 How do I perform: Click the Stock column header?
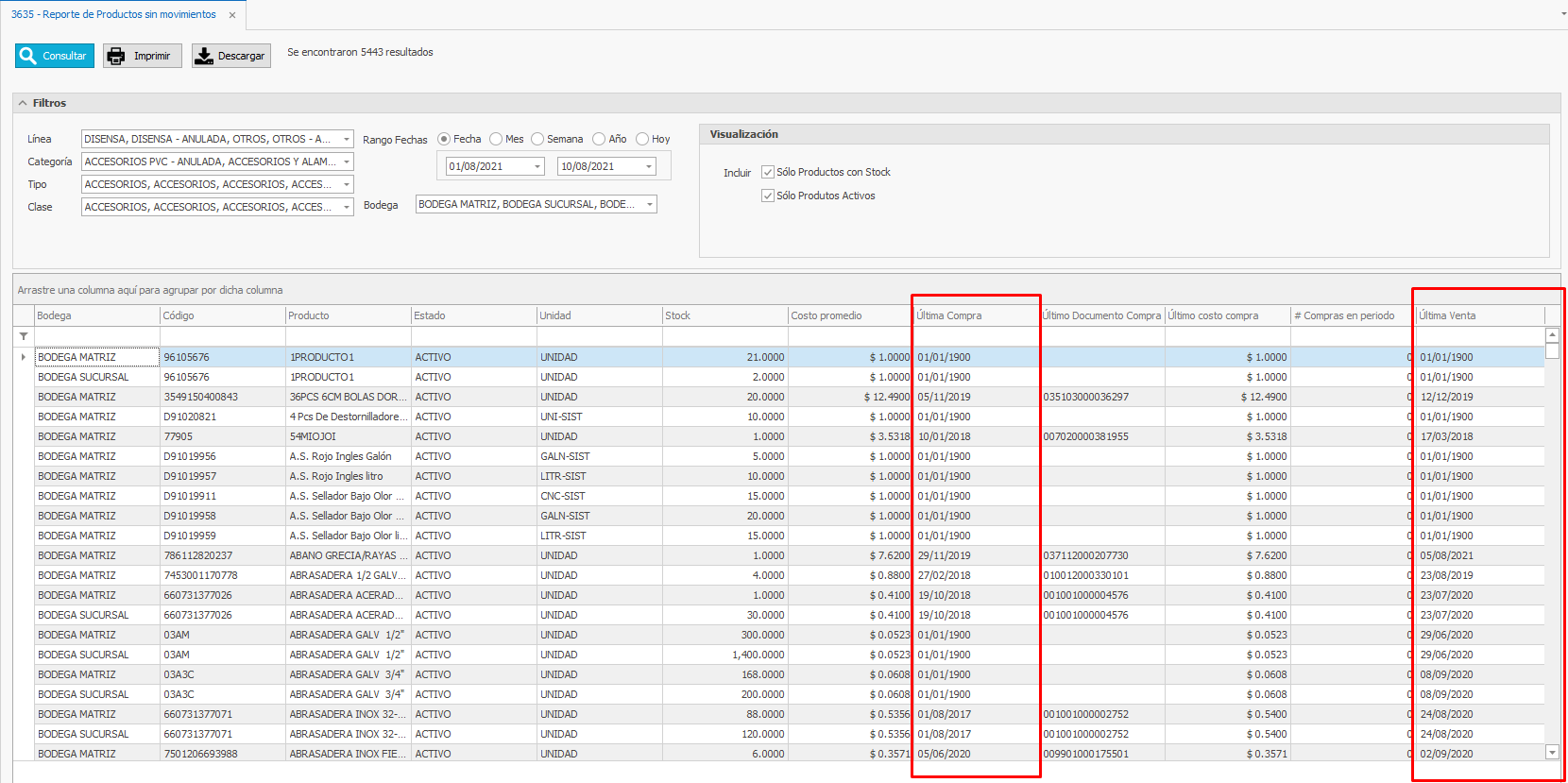pyautogui.click(x=724, y=315)
